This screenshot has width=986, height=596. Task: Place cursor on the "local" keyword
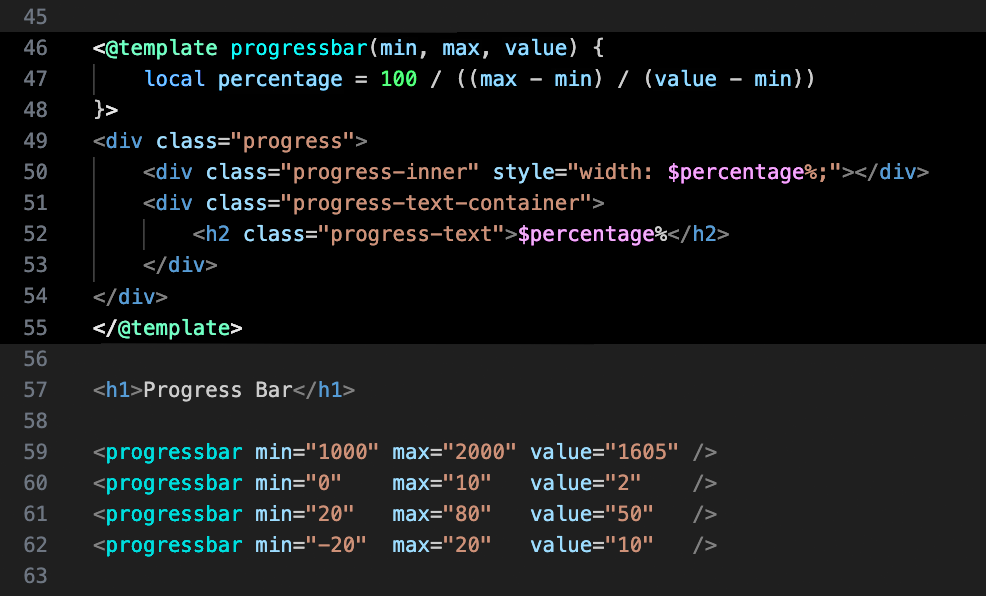coord(174,79)
